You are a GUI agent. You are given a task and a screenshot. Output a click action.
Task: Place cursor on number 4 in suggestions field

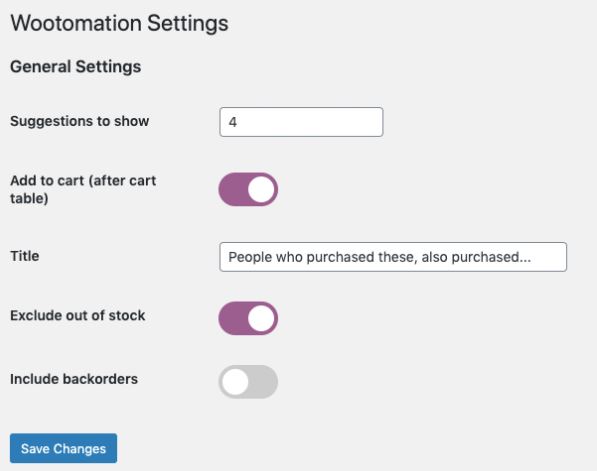click(233, 122)
